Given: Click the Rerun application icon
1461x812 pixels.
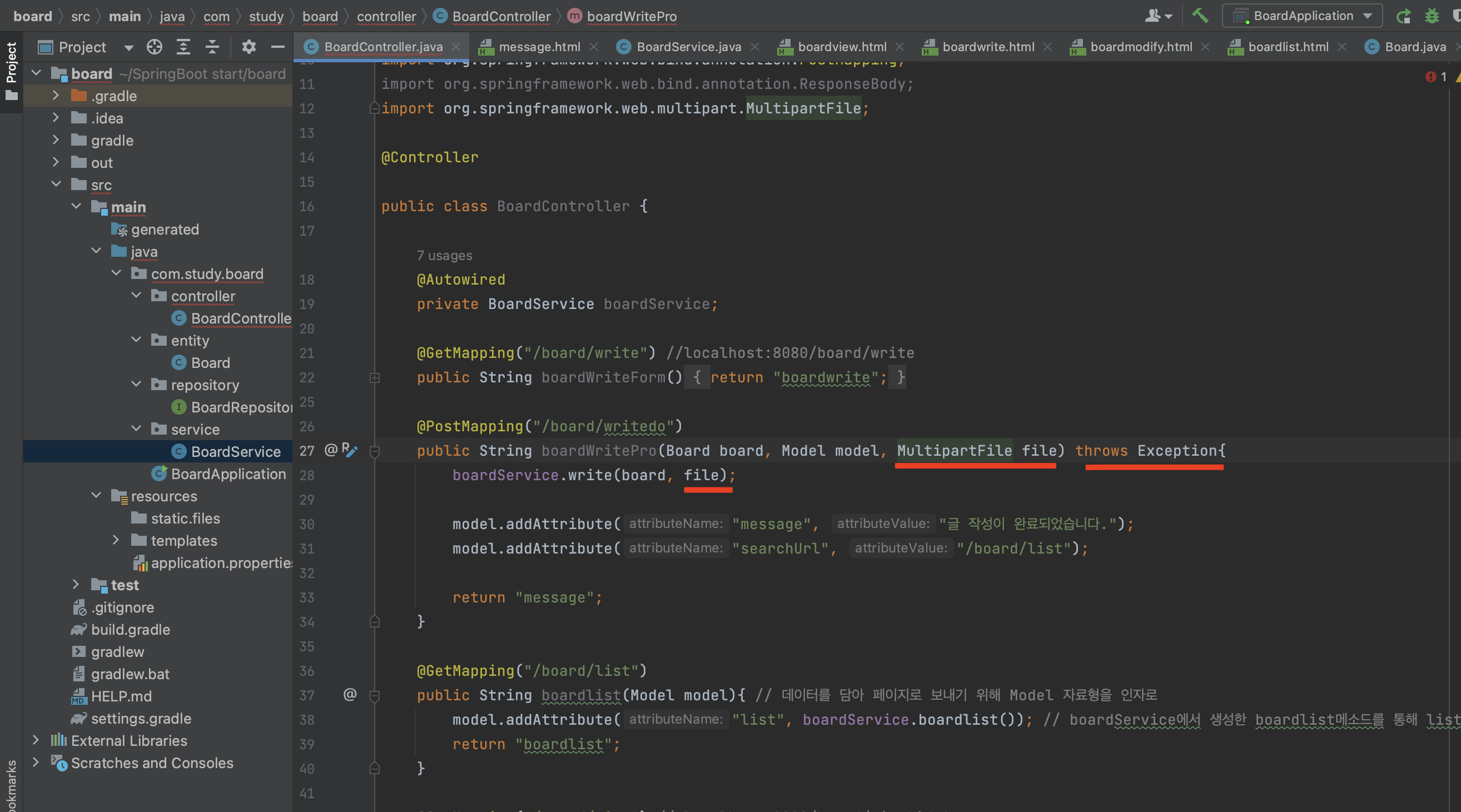Looking at the screenshot, I should click(1403, 16).
